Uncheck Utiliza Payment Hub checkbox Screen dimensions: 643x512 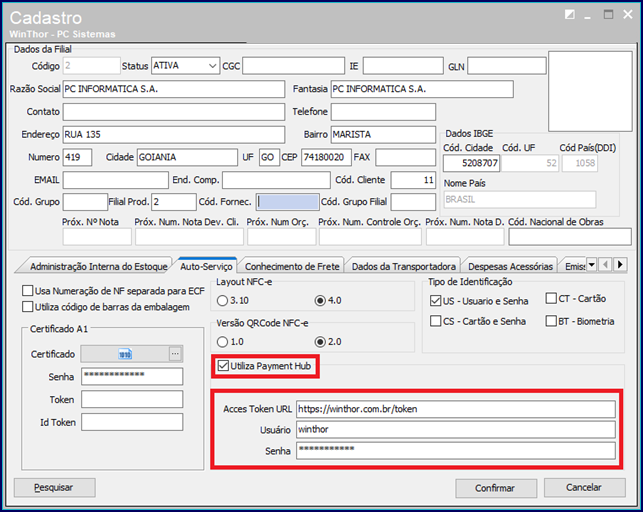coord(223,366)
